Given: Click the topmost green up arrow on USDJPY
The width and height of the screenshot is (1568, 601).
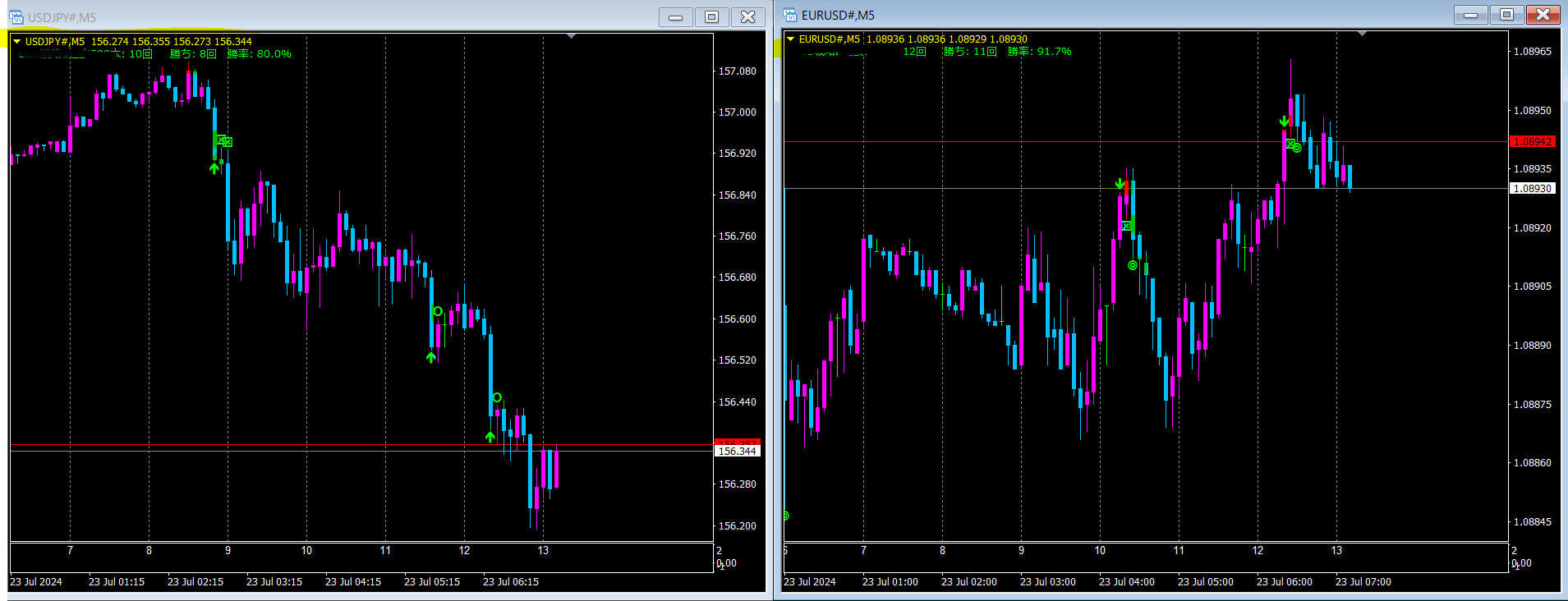Looking at the screenshot, I should [214, 168].
